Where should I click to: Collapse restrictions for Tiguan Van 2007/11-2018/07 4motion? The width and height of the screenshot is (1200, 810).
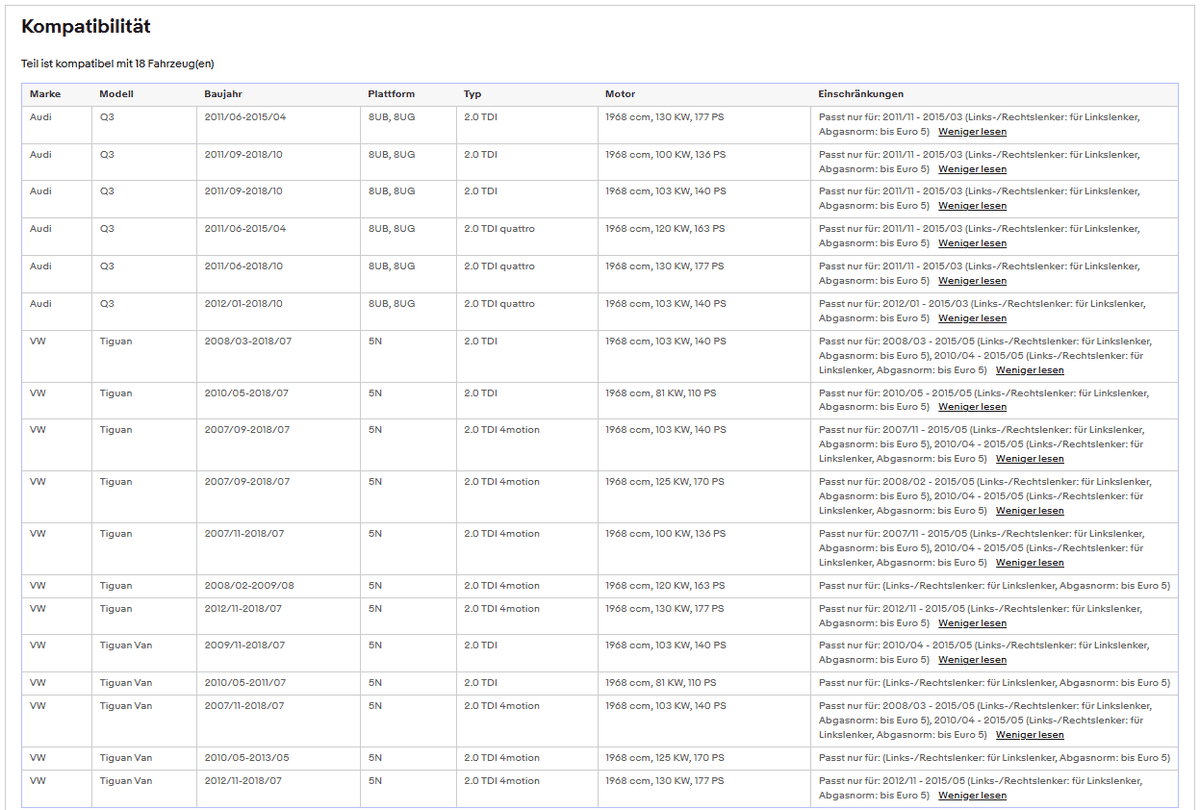point(1030,735)
